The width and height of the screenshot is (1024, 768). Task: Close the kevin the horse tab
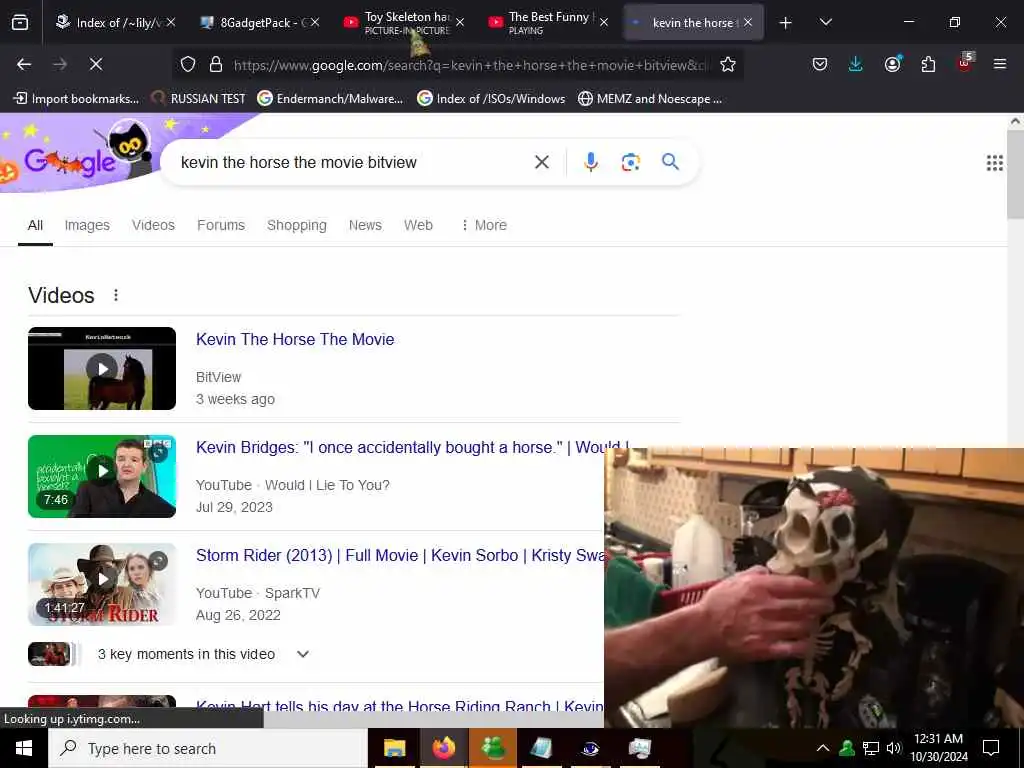(748, 23)
